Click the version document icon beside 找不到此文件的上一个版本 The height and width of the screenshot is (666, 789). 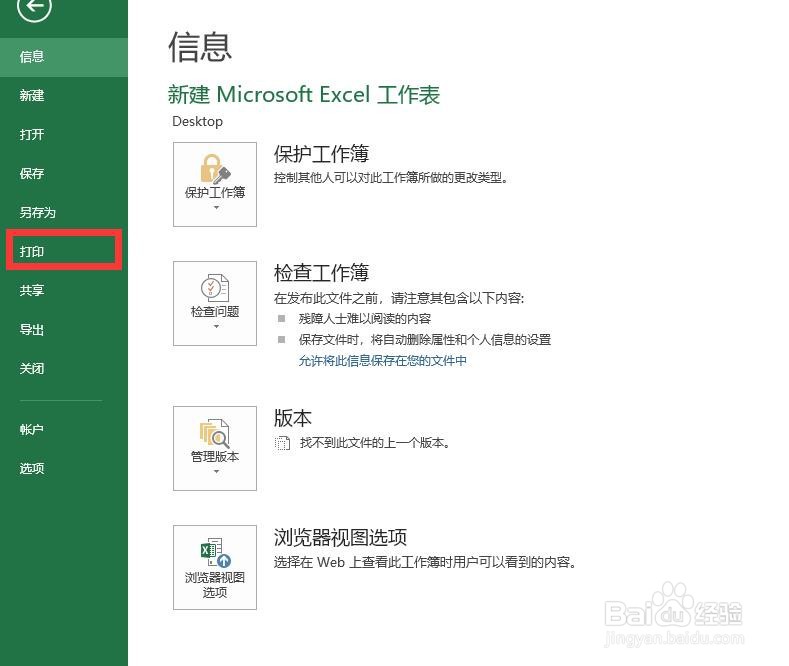click(282, 443)
